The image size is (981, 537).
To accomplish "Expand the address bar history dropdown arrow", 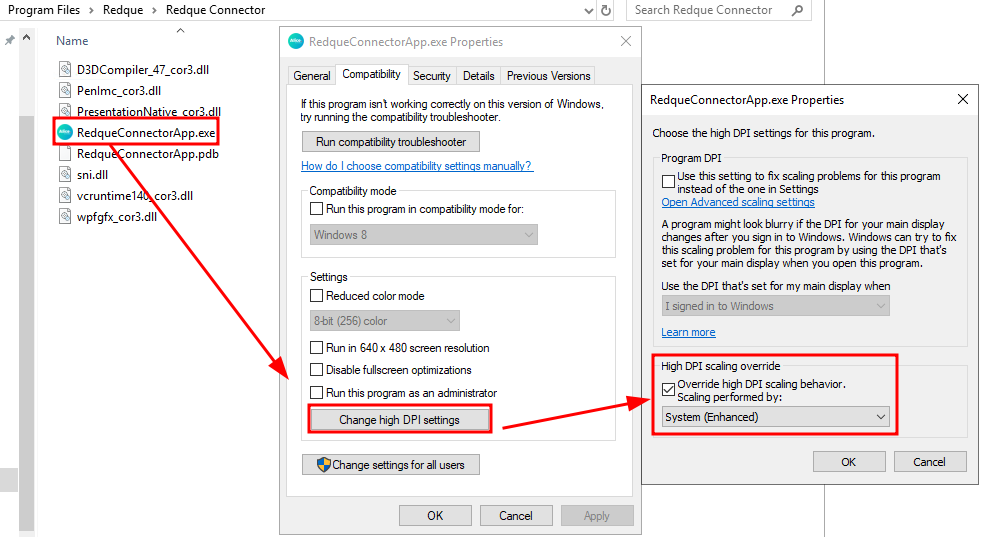I will (x=587, y=10).
